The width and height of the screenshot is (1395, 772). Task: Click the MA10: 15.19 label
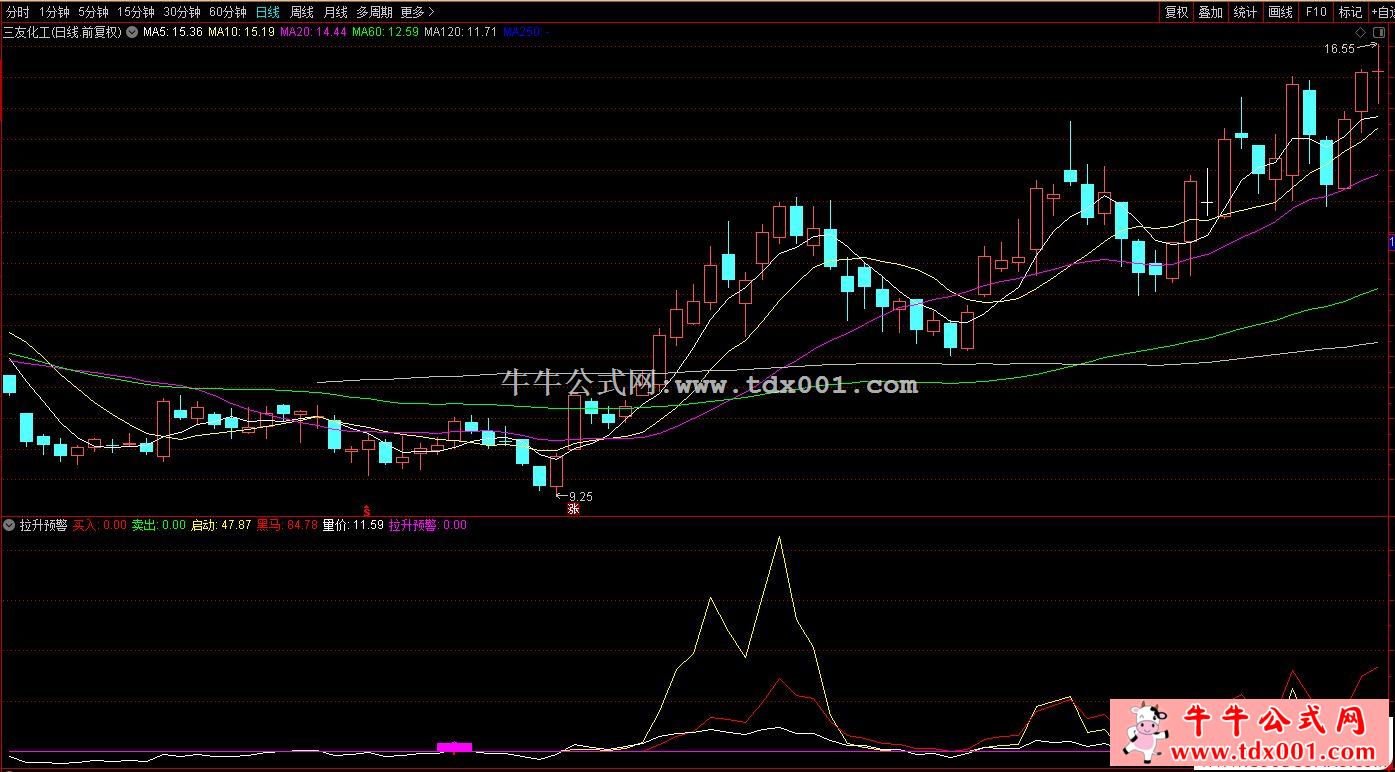pos(241,32)
